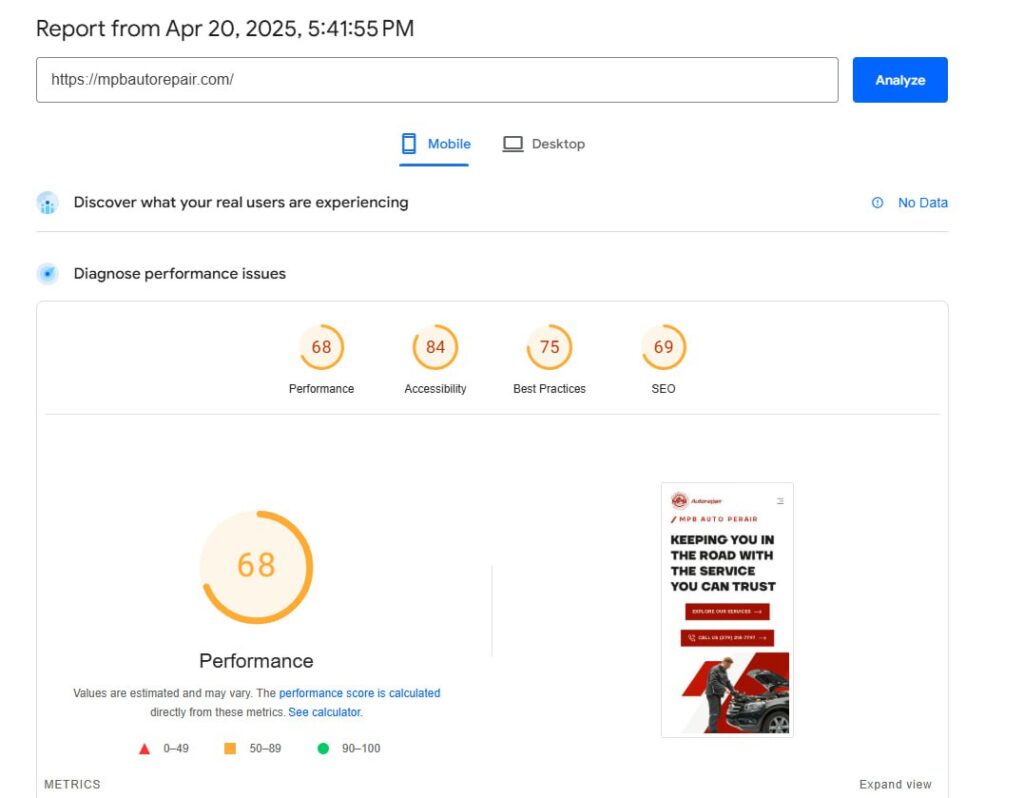Image resolution: width=1024 pixels, height=798 pixels.
Task: Click the No Data info icon
Action: click(x=878, y=203)
